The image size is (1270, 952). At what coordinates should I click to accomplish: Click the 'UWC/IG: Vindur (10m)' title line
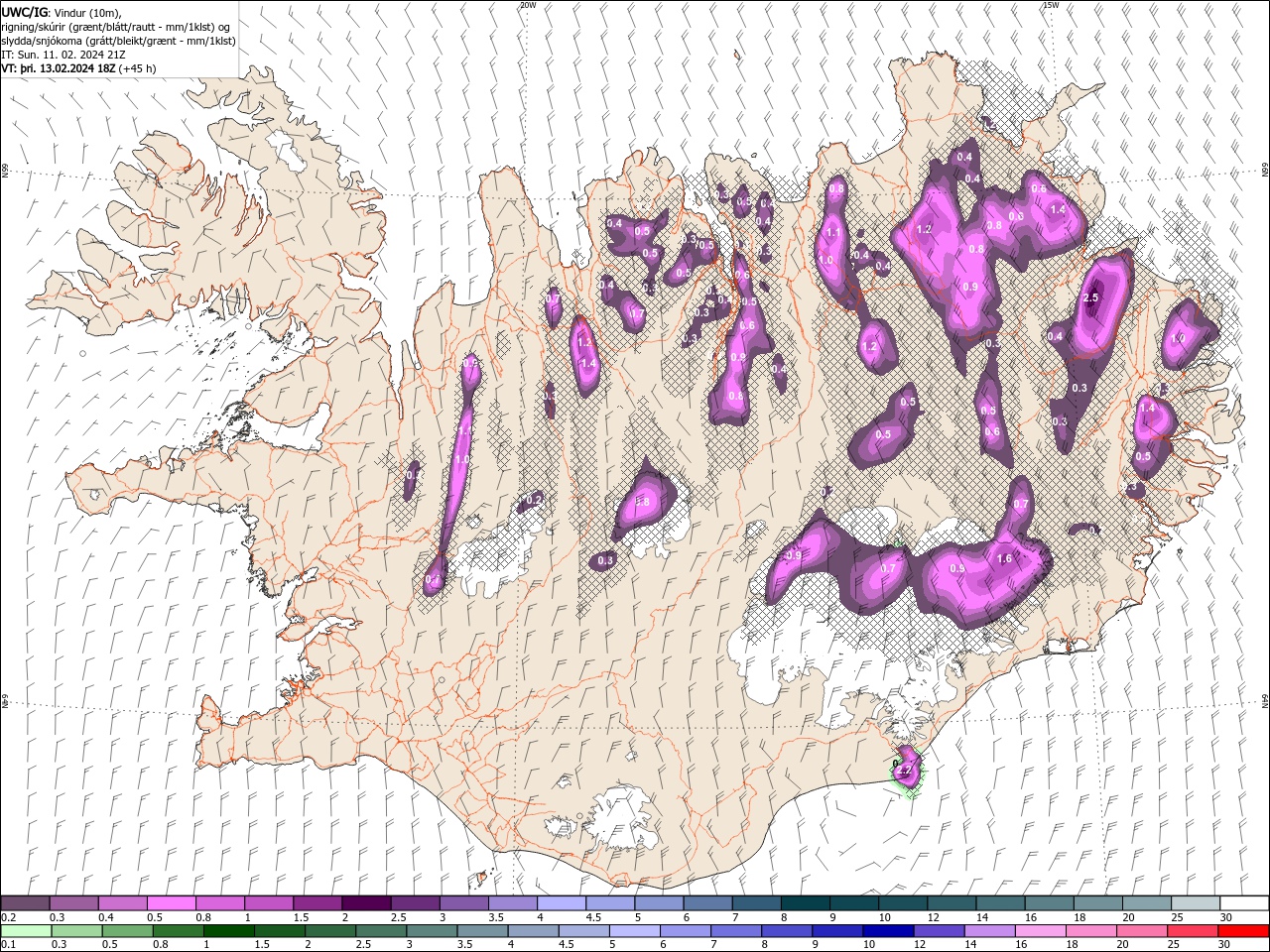62,12
